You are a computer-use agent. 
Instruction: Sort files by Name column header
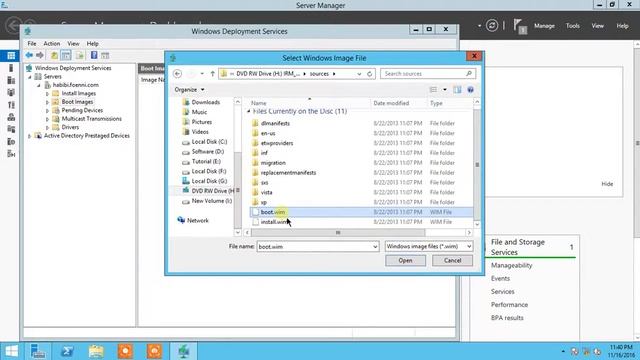[259, 103]
